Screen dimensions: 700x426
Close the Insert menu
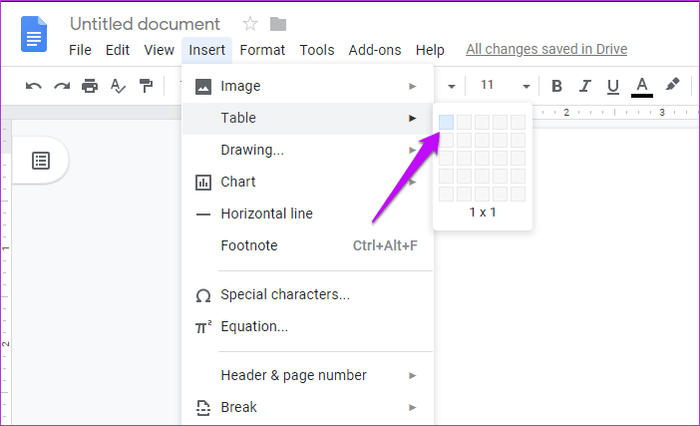pyautogui.click(x=207, y=50)
